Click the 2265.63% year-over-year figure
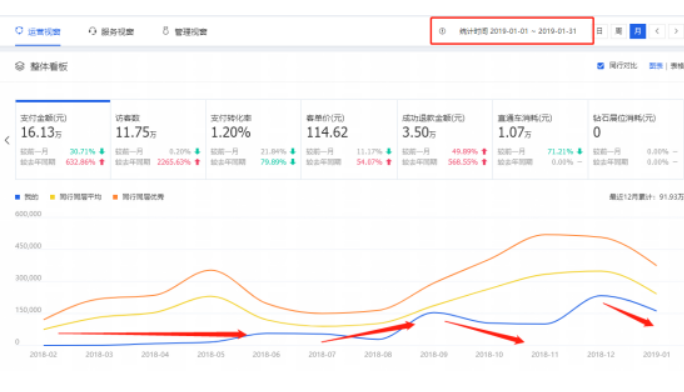This screenshot has width=684, height=392. coord(174,162)
